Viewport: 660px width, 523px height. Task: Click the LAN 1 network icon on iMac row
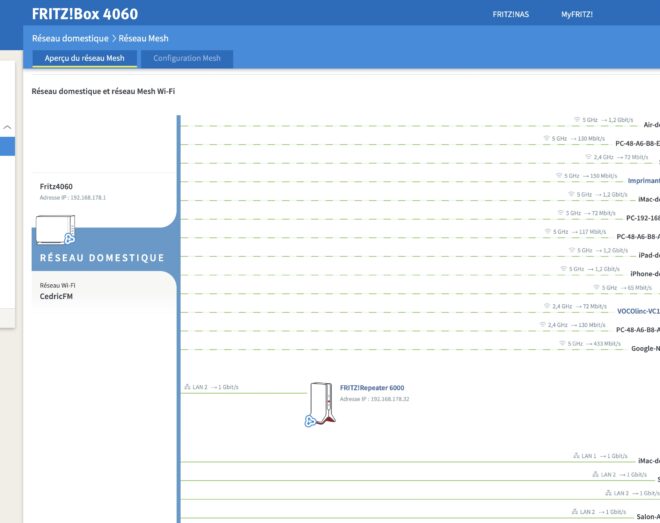(576, 456)
